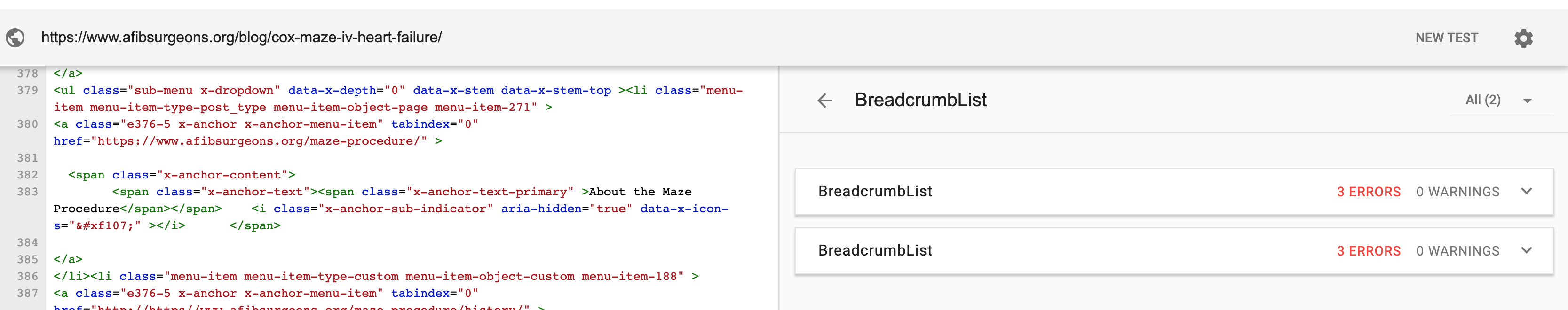This screenshot has width=1568, height=310.
Task: Click line number 383 in the code gutter
Action: 27,192
